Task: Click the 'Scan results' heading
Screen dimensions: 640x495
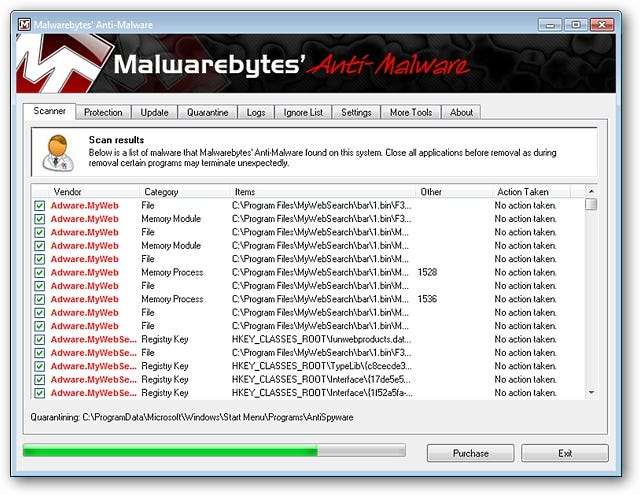Action: pyautogui.click(x=116, y=140)
